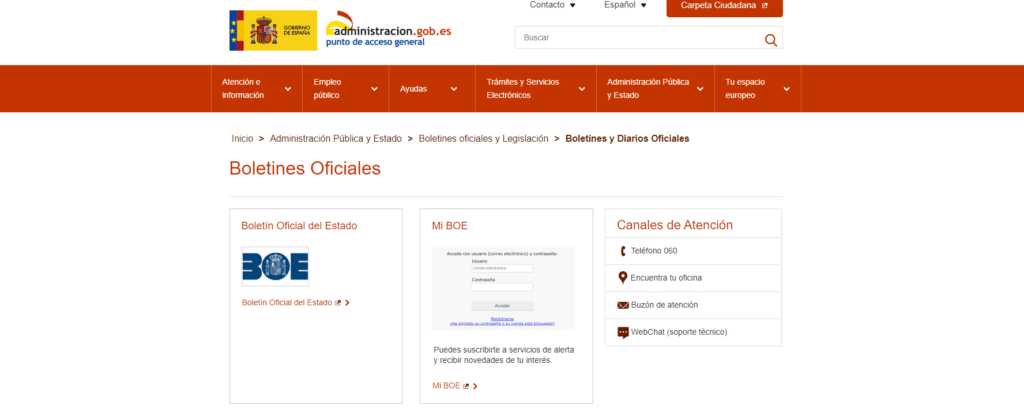Click text 'Puedes suscribirte a servicios de alerta'
This screenshot has height=409, width=1024.
(504, 350)
